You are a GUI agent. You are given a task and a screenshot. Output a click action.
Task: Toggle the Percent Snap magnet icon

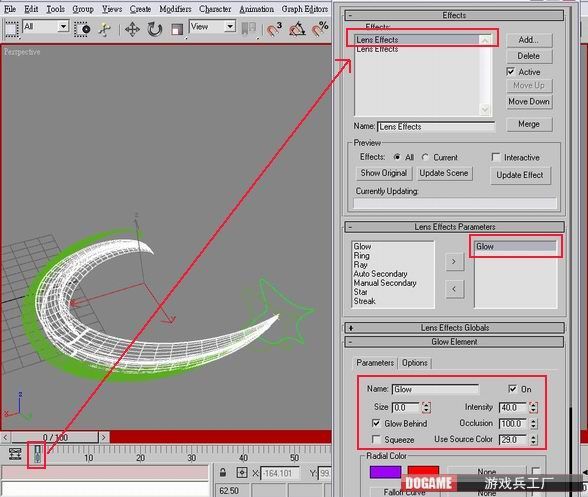tap(320, 29)
